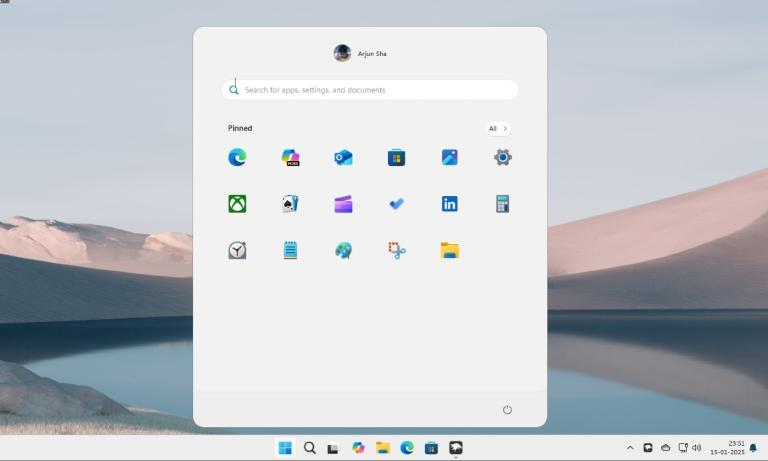Launch the Clipchamp video editor
Viewport: 768px width, 461px height.
343,204
